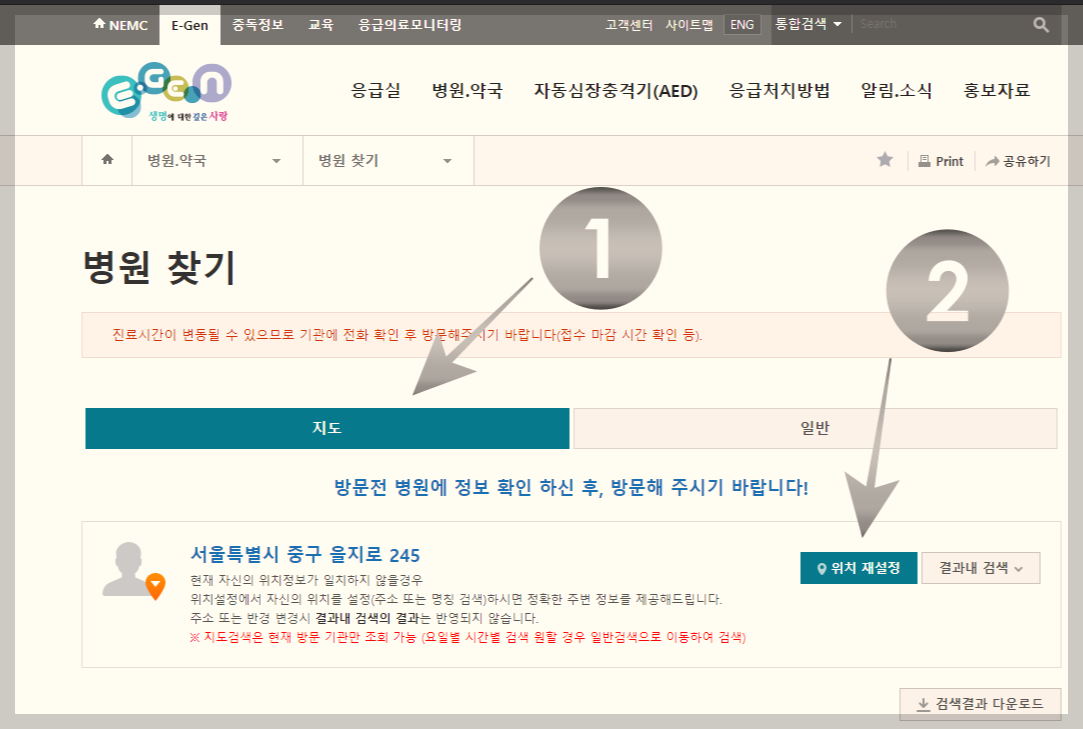Click the address 서울특별시 중구 을지로 245
The width and height of the screenshot is (1083, 729).
point(305,555)
